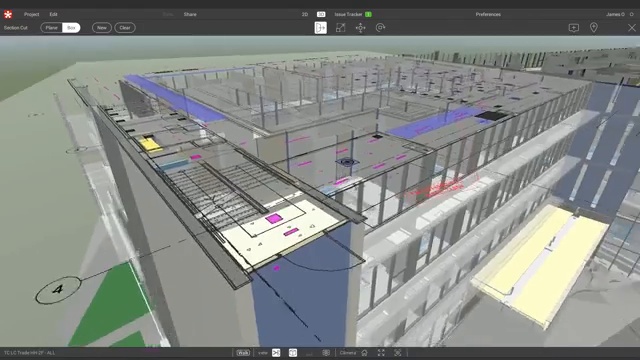This screenshot has height=360, width=640.
Task: Open the James O user account menu
Action: point(615,14)
